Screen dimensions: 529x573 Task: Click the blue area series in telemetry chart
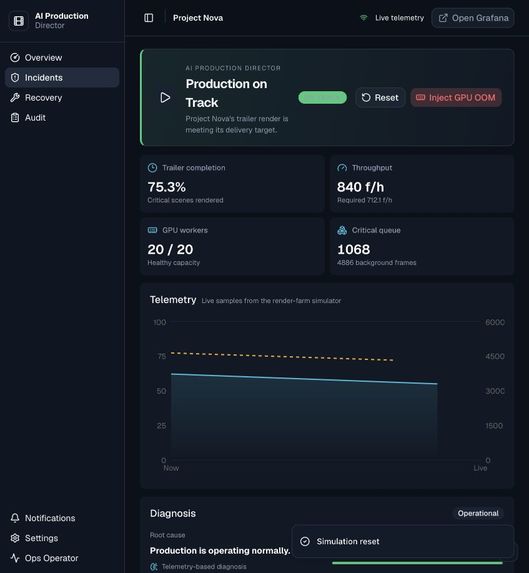point(304,417)
